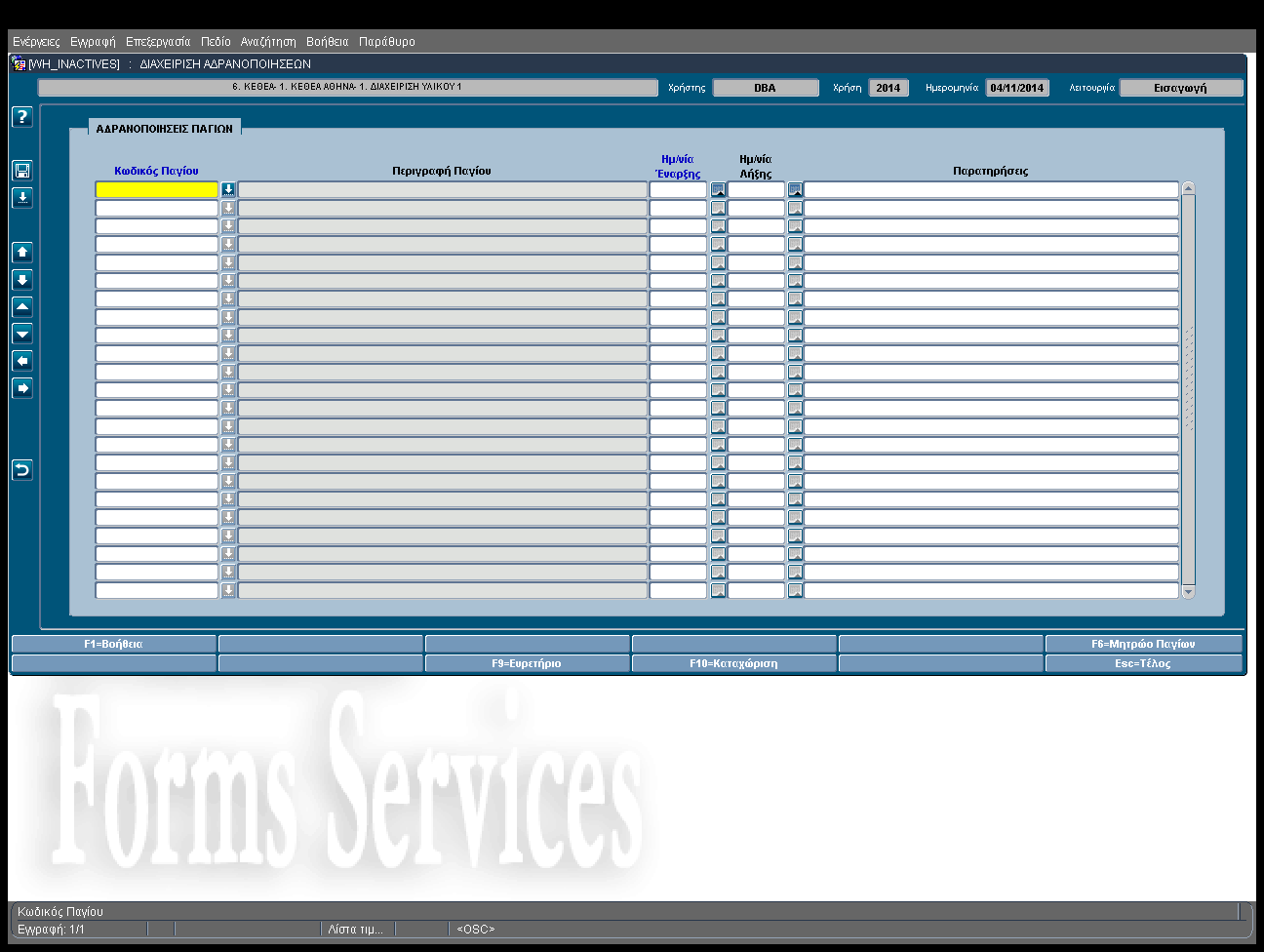Click sidebar block down-arrow icon above the triangles
The image size is (1264, 952).
(x=21, y=279)
